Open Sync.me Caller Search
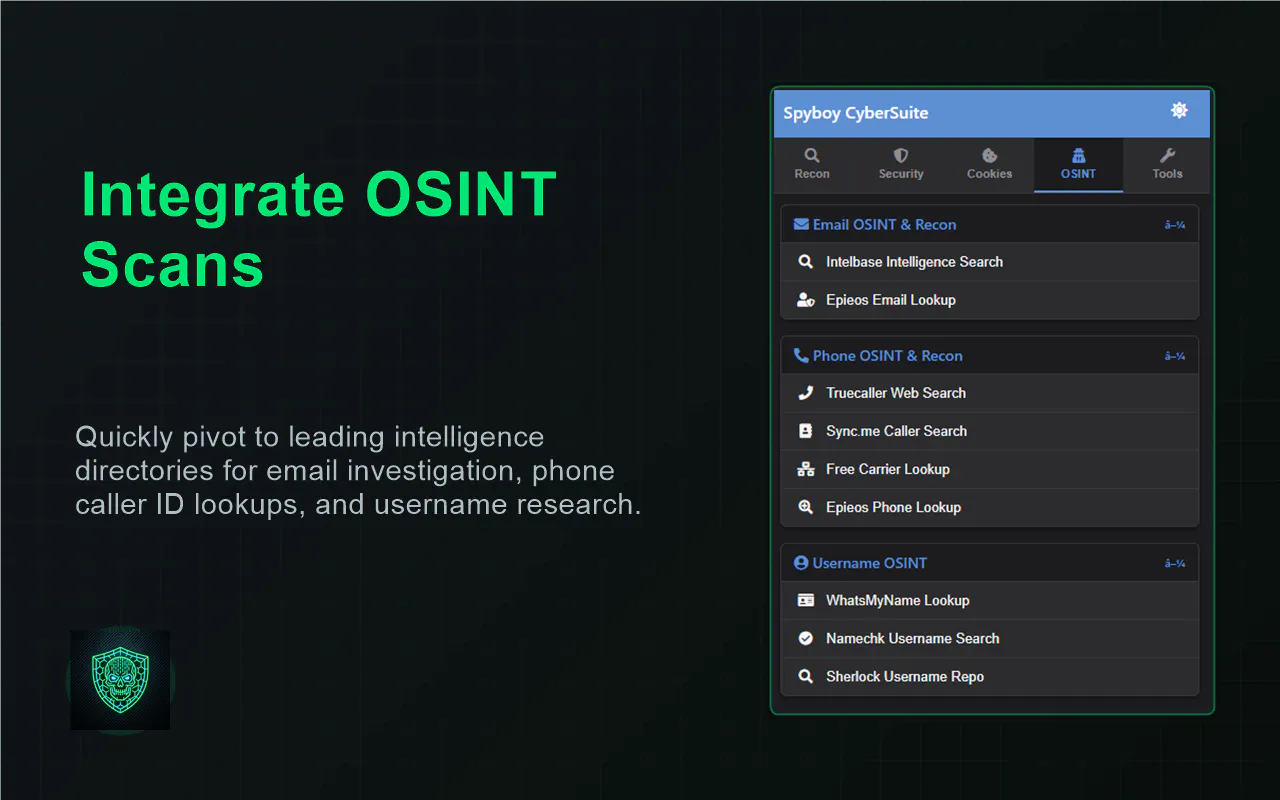The height and width of the screenshot is (800, 1280). pos(989,431)
